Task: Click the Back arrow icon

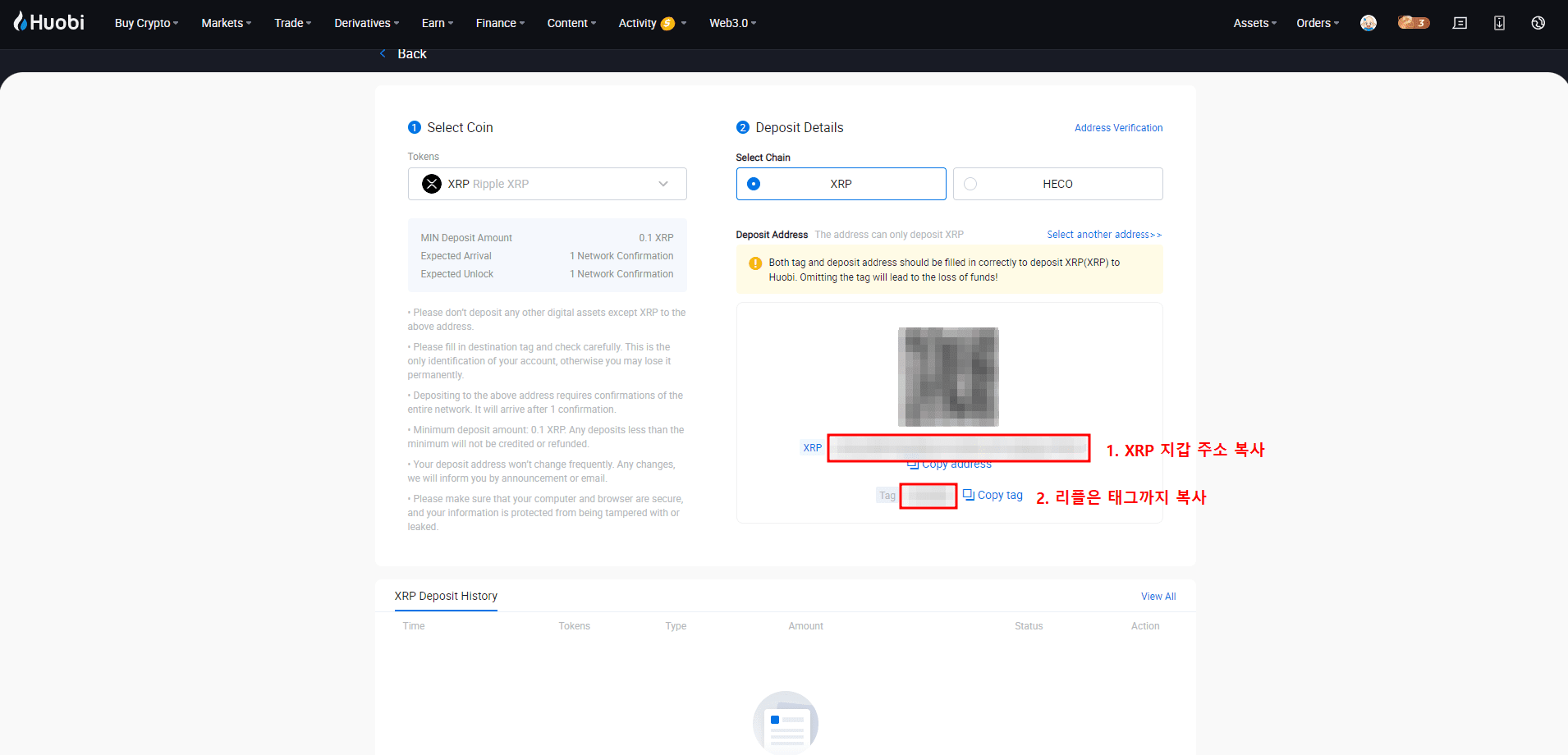Action: click(383, 53)
